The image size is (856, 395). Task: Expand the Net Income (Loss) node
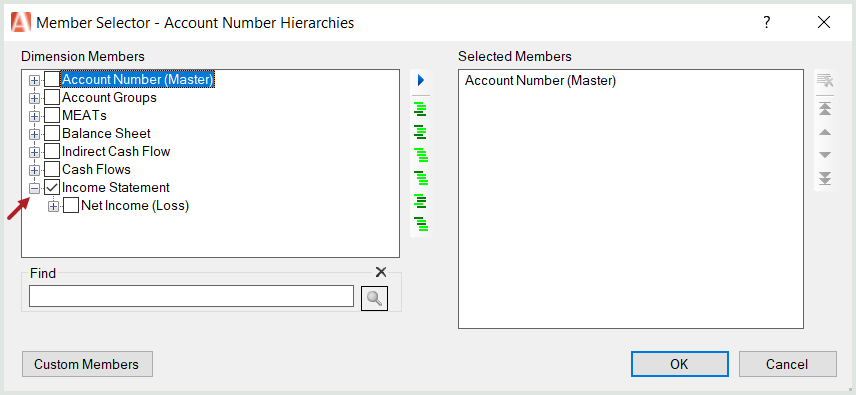[54, 206]
